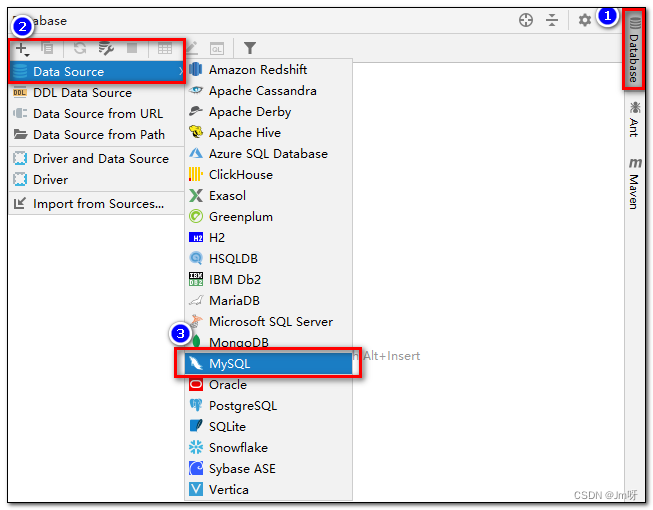The image size is (653, 510).
Task: Click the edit pencil toolbar icon
Action: (191, 48)
